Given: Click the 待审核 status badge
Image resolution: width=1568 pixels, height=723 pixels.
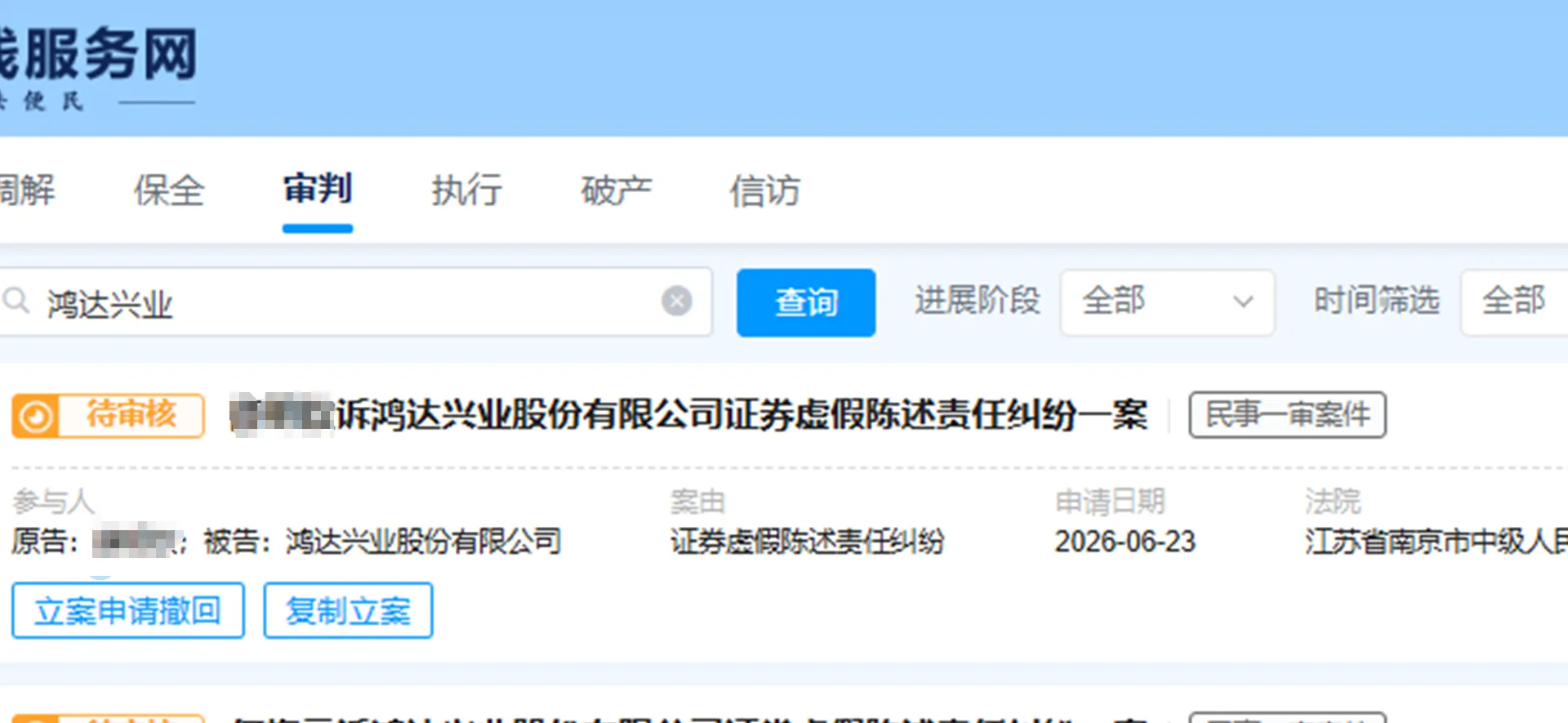Looking at the screenshot, I should [x=108, y=416].
